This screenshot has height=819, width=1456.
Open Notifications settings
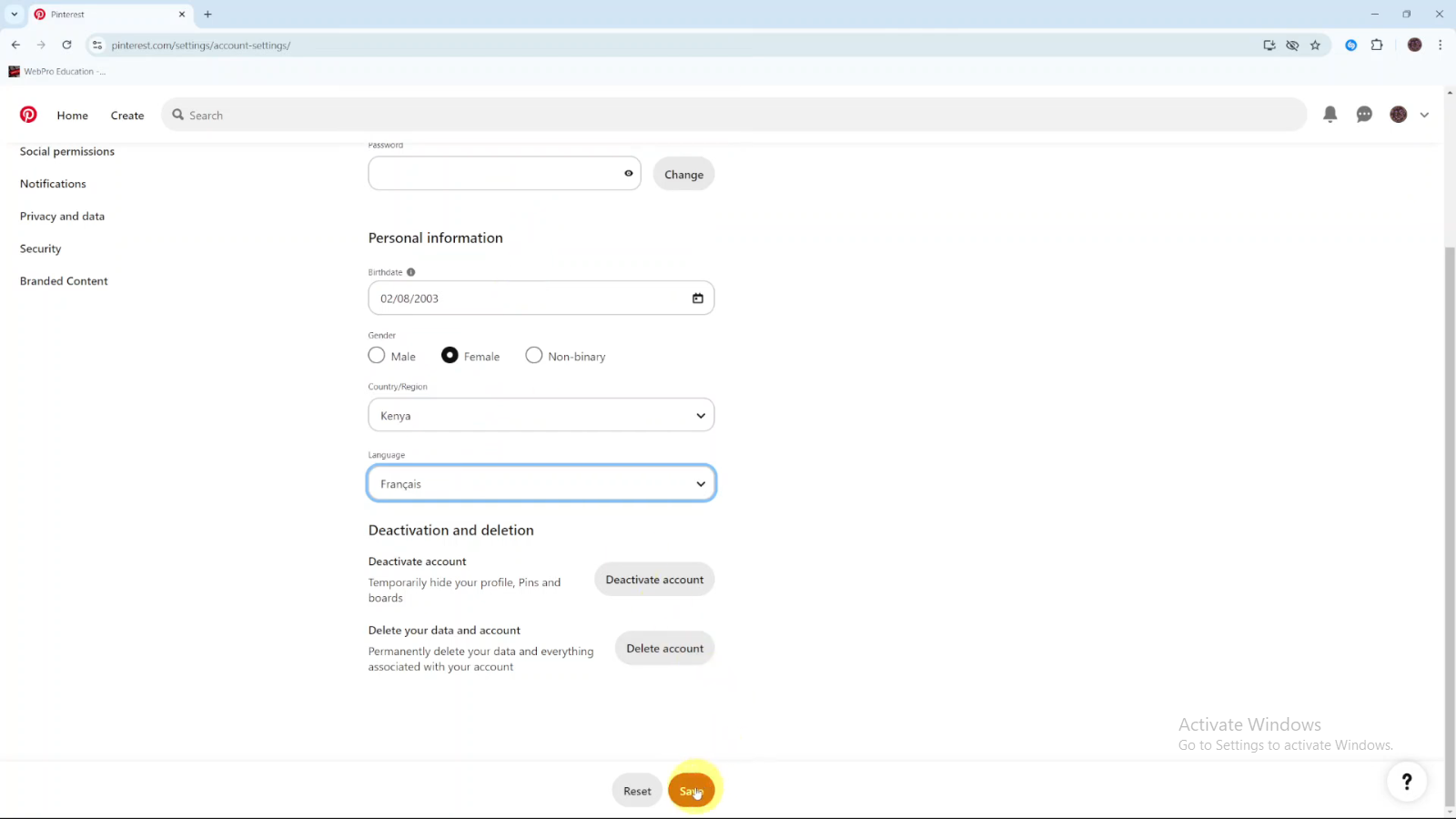click(x=53, y=184)
